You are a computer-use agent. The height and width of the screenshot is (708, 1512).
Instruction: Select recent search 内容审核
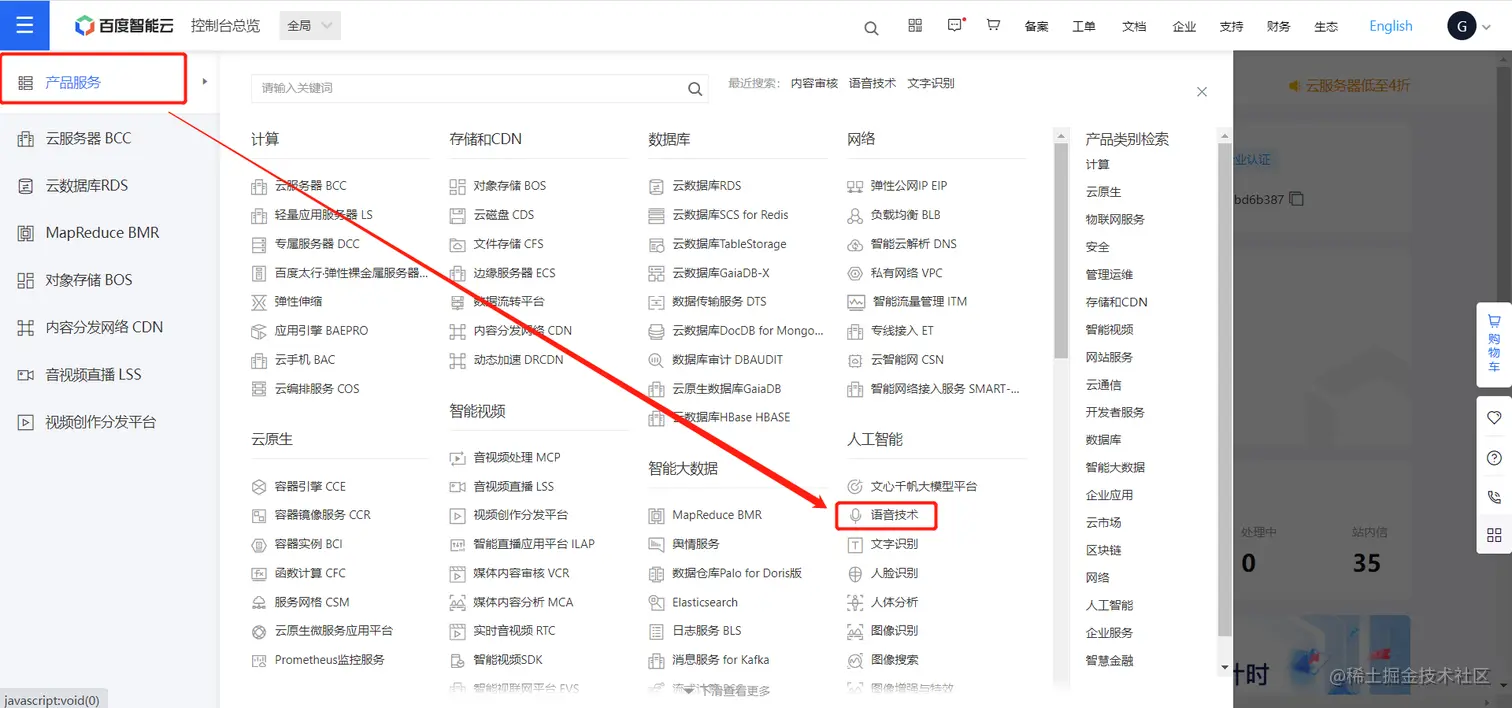click(x=814, y=84)
